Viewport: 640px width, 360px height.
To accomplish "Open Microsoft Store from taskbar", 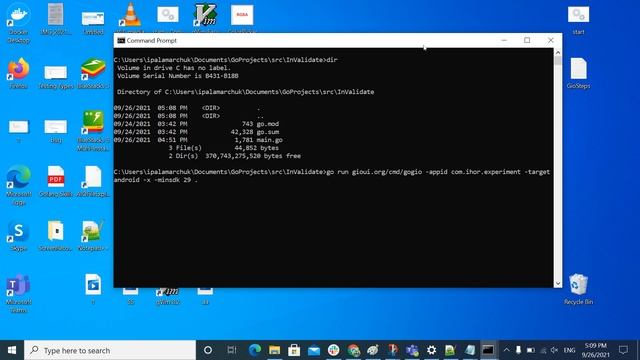I will (294, 350).
